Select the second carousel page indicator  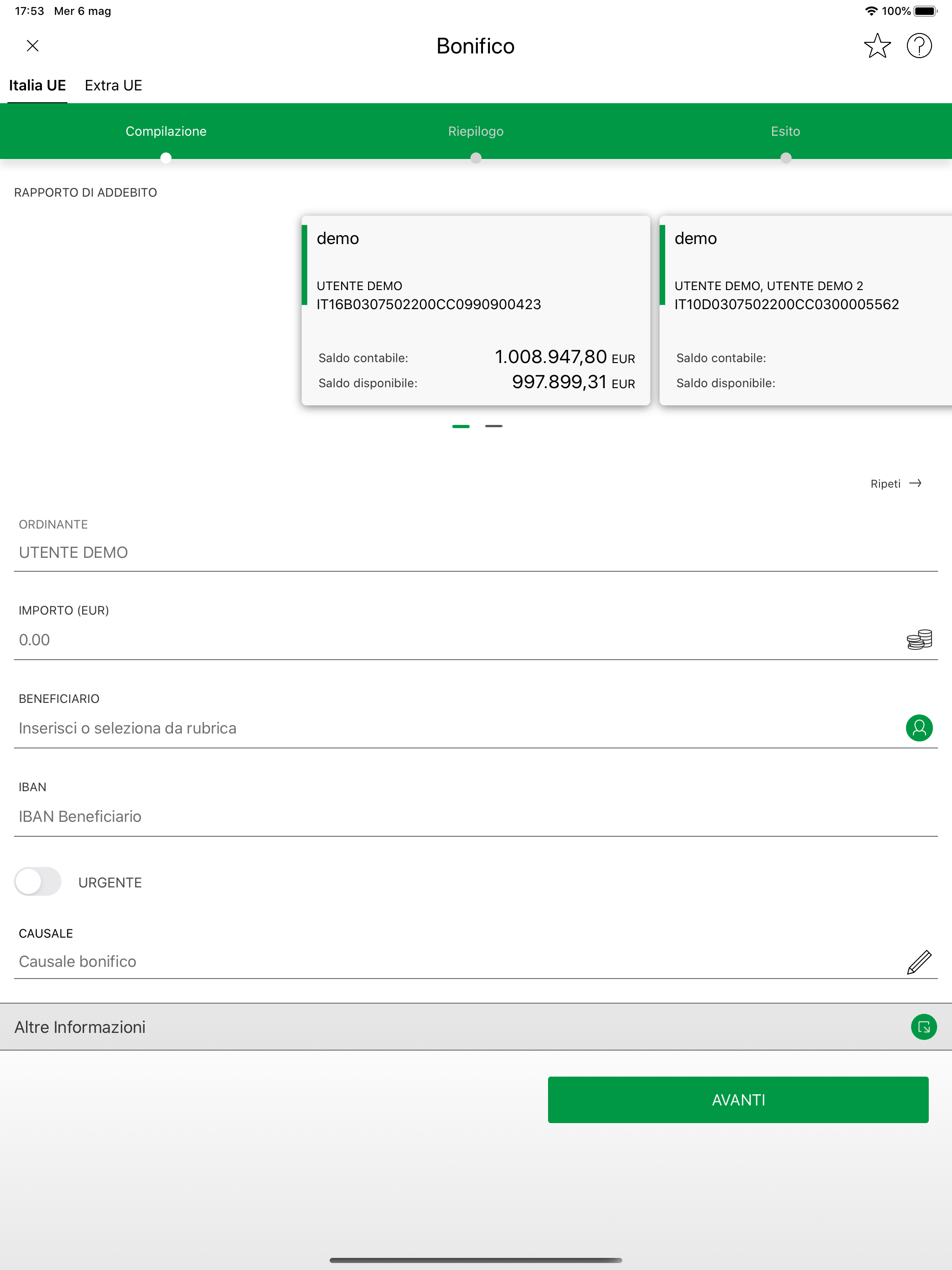493,426
